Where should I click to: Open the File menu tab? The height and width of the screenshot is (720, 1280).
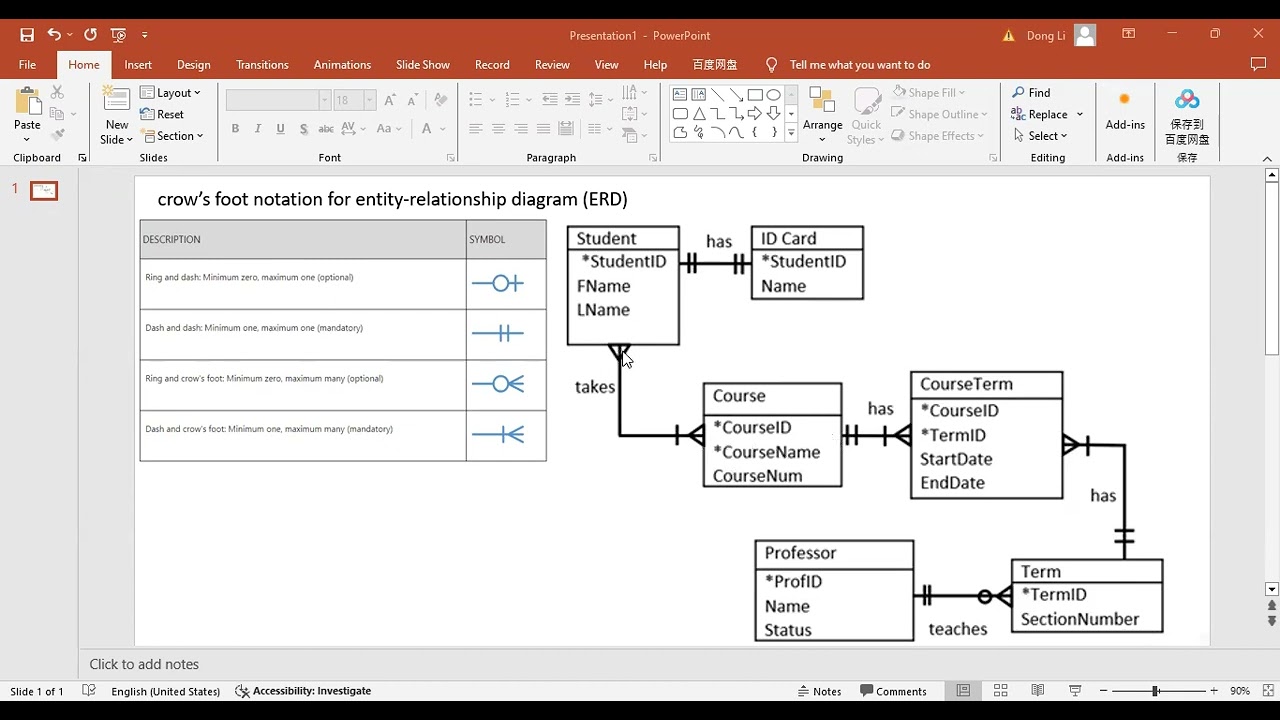click(27, 64)
